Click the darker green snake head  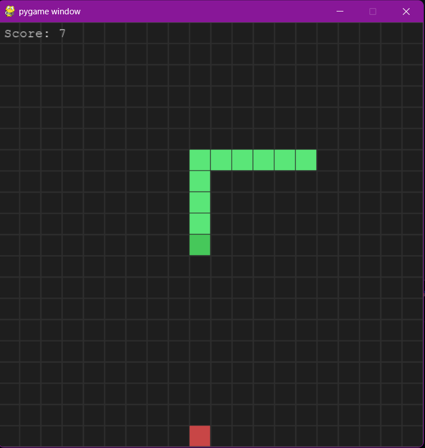point(200,245)
